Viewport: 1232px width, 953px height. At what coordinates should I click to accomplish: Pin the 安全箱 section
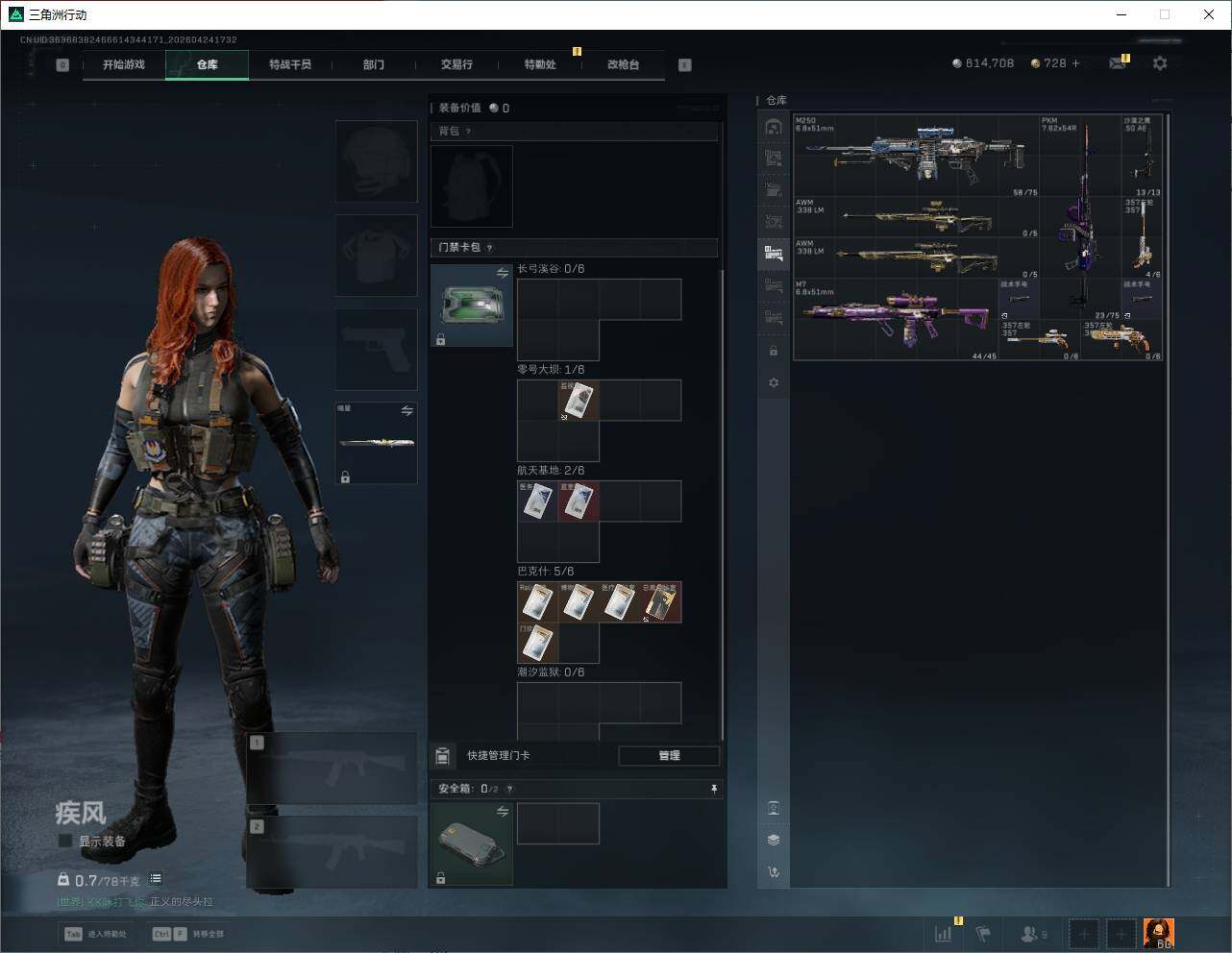coord(713,789)
